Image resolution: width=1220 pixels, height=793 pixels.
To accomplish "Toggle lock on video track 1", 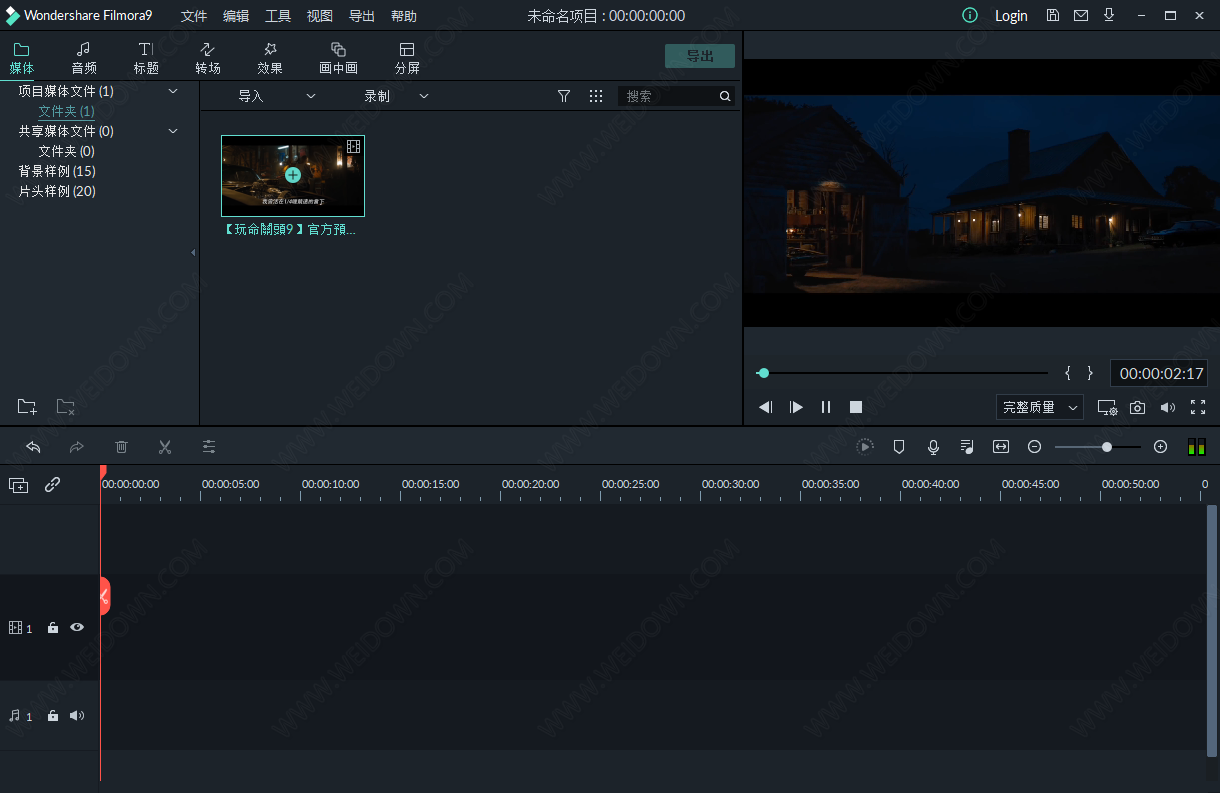I will 53,628.
